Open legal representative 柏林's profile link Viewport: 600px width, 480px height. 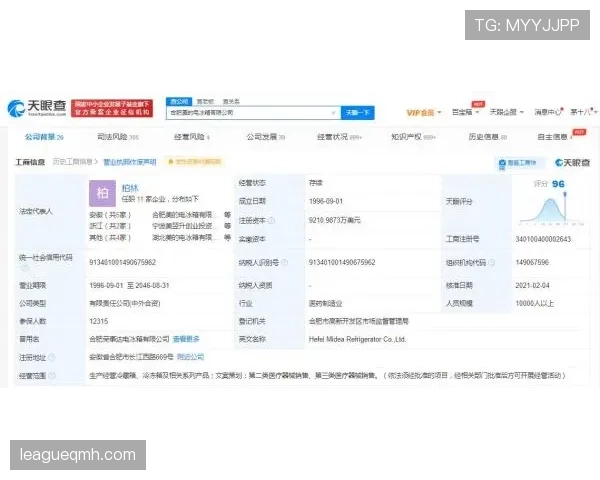pos(130,188)
